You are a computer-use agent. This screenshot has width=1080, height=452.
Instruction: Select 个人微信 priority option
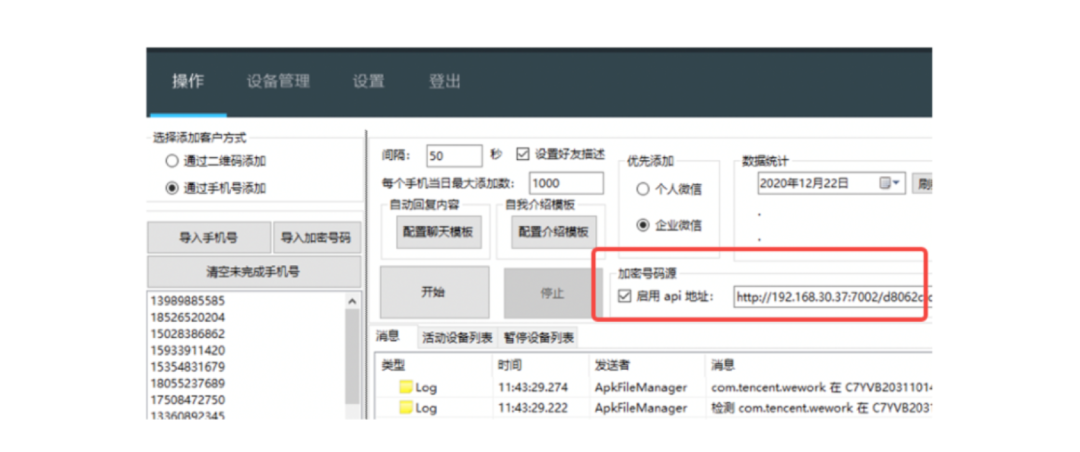point(668,189)
